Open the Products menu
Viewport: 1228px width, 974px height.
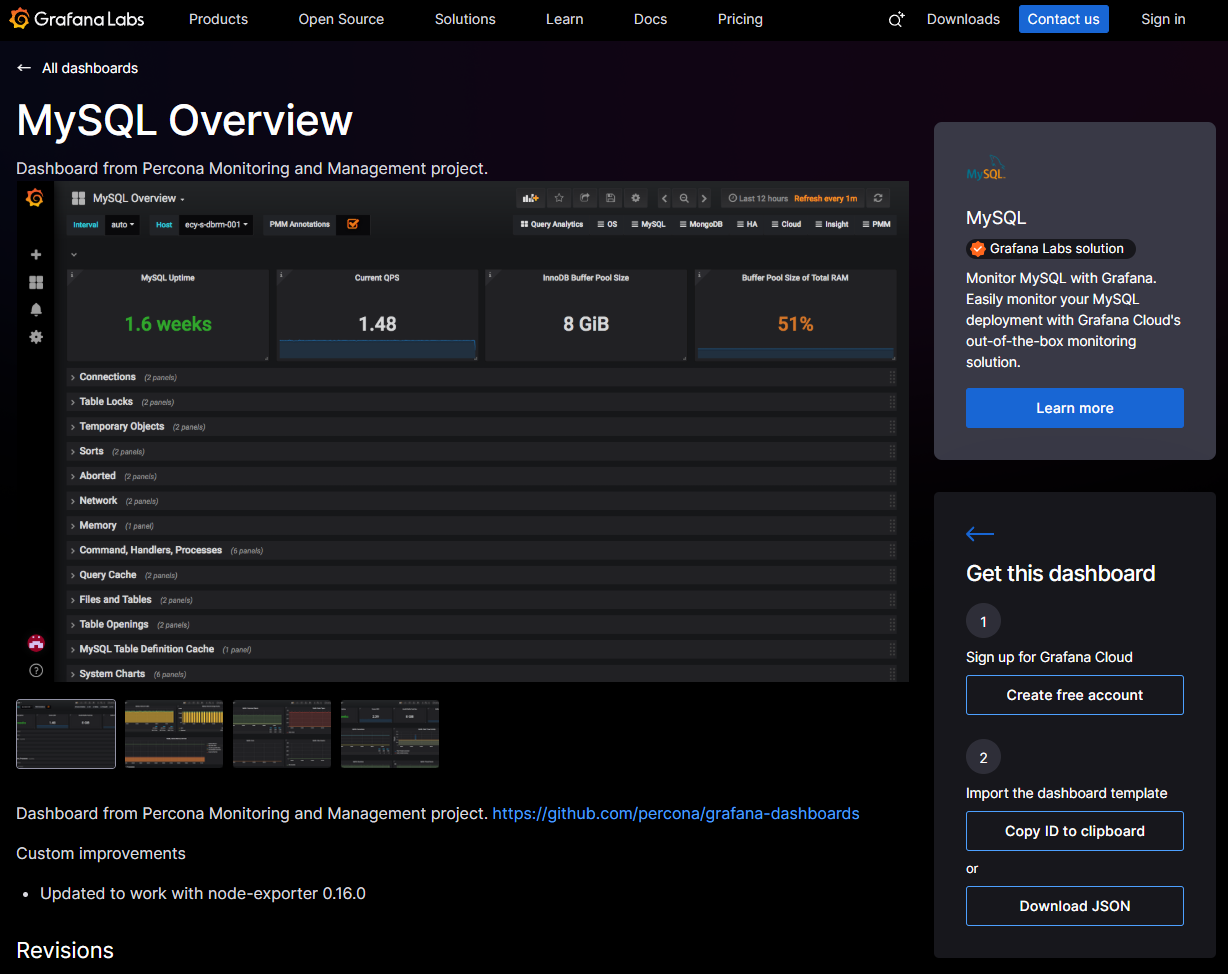(218, 19)
